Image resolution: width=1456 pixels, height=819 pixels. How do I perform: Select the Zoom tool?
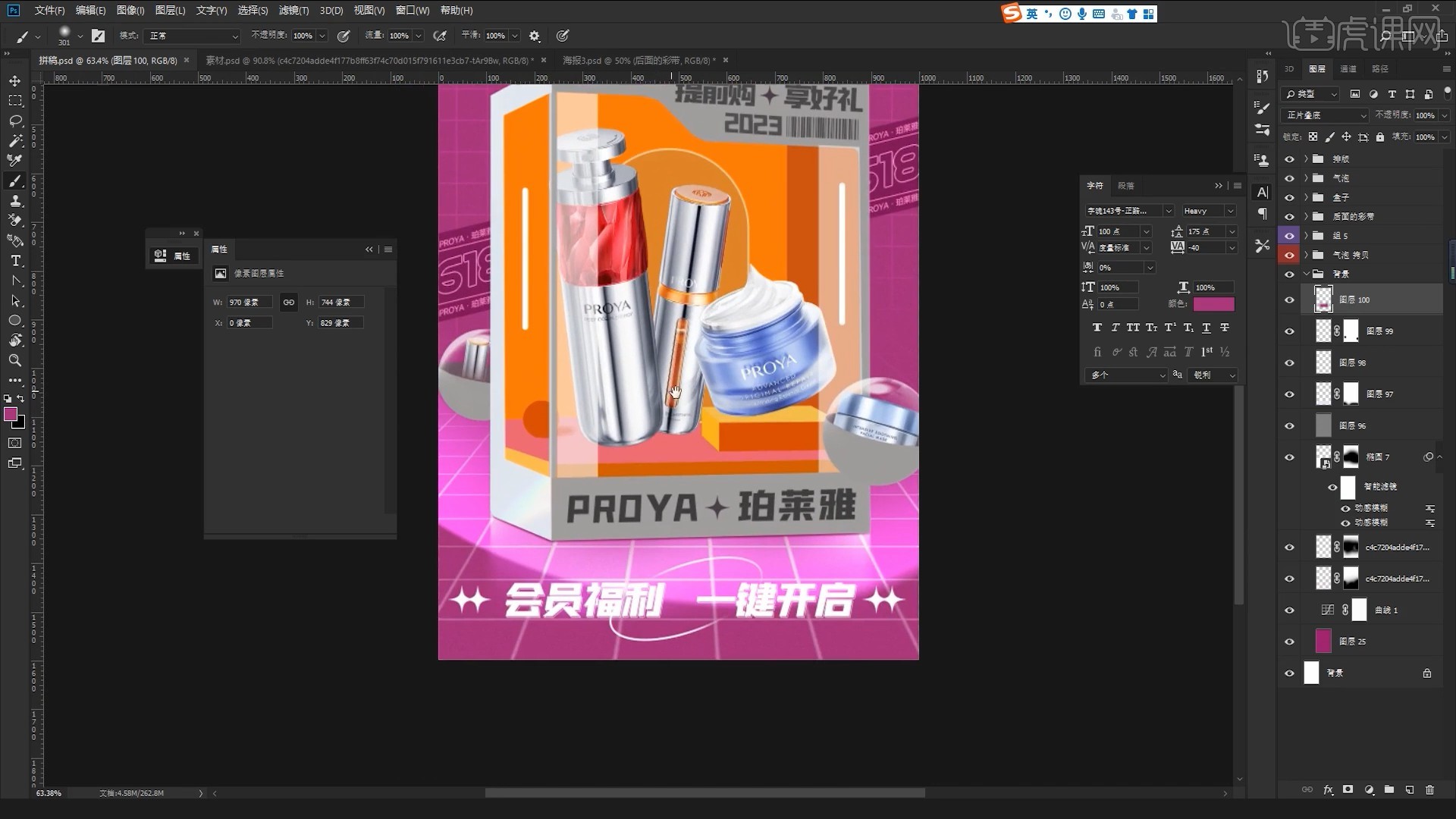click(15, 360)
